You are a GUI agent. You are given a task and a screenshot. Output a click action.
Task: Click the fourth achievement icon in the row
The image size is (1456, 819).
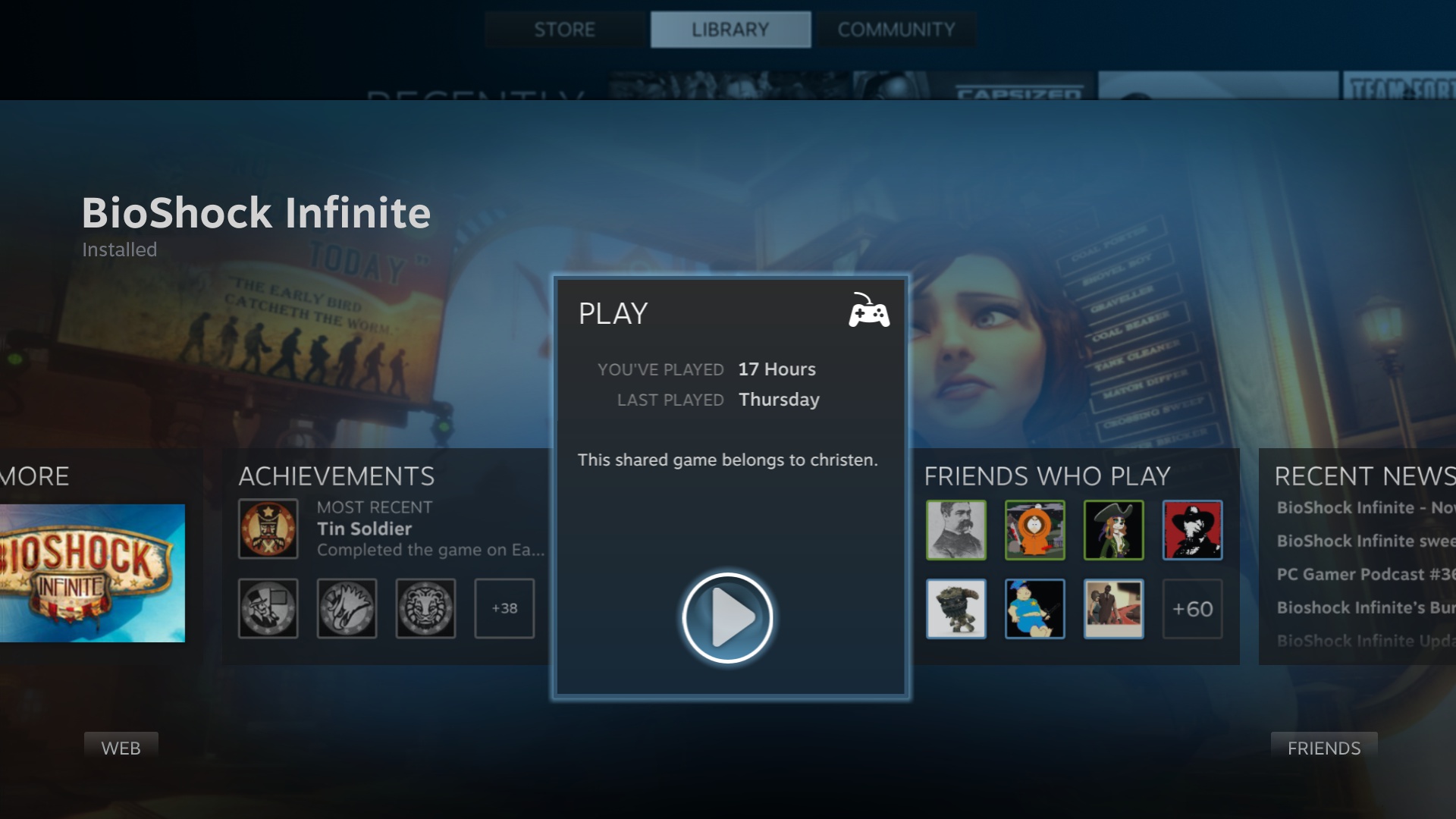coord(504,608)
